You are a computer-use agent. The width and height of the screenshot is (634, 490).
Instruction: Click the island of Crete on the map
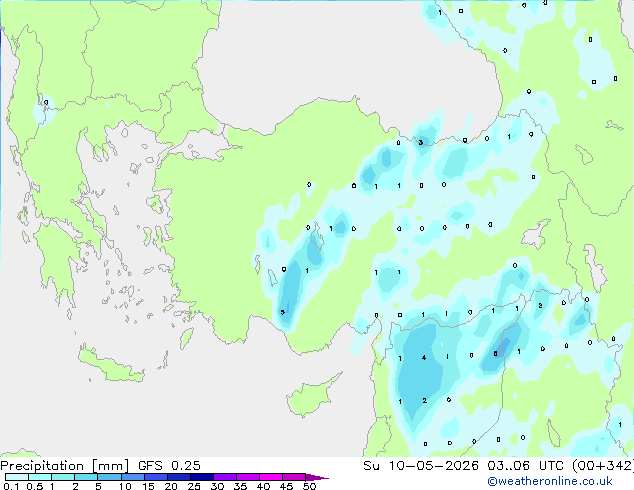(x=110, y=365)
